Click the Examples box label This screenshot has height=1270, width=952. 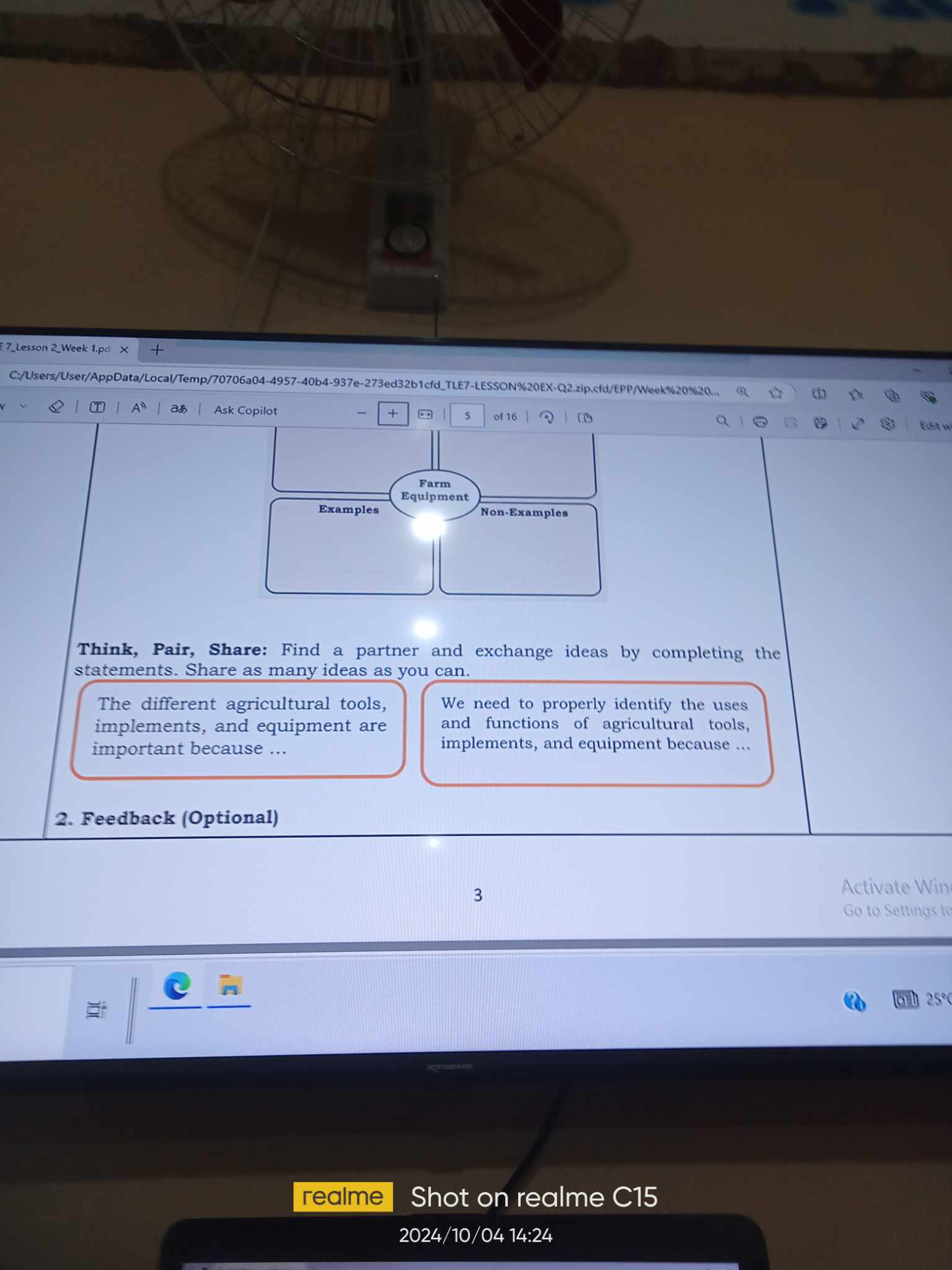pos(348,509)
